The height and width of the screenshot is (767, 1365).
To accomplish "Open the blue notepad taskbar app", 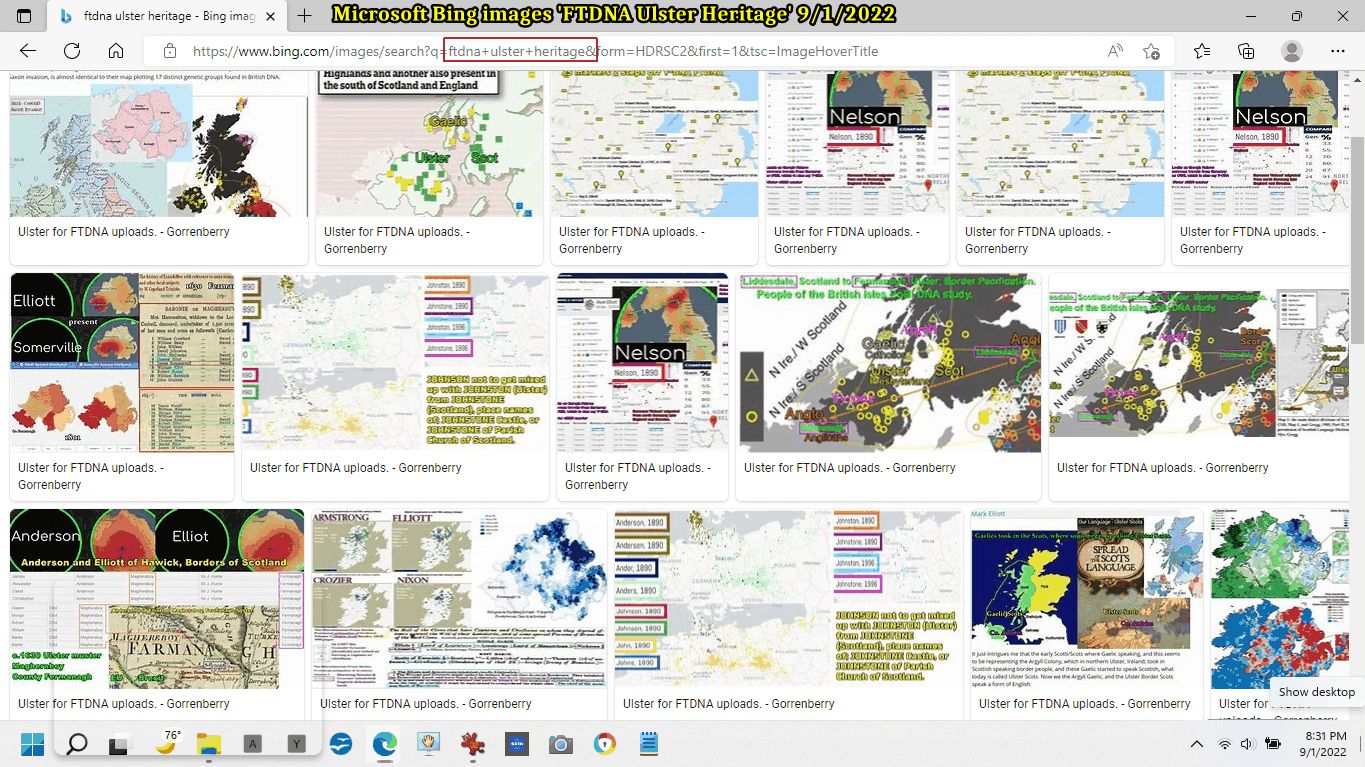I will 649,744.
